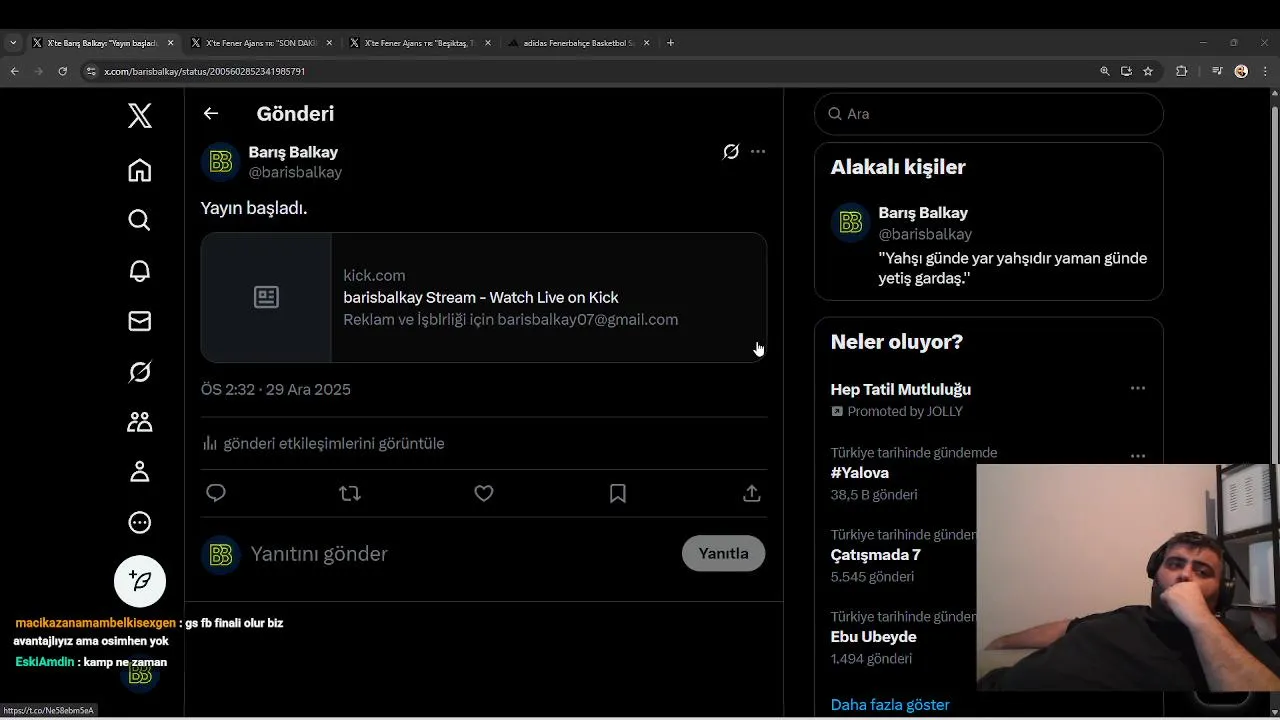1280x720 pixels.
Task: Click the reply speech bubble icon
Action: [216, 493]
